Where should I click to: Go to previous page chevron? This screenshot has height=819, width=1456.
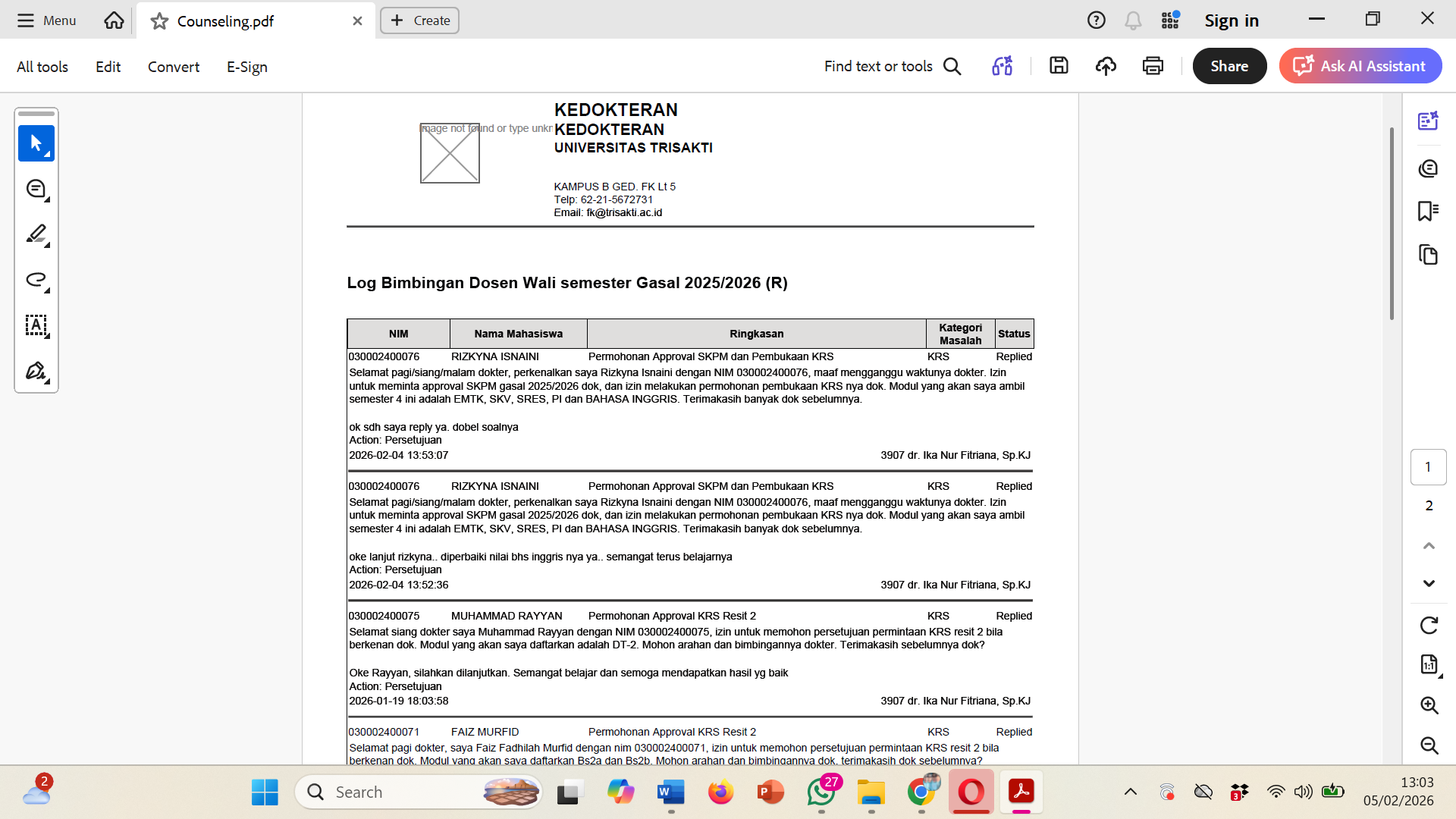[x=1429, y=545]
